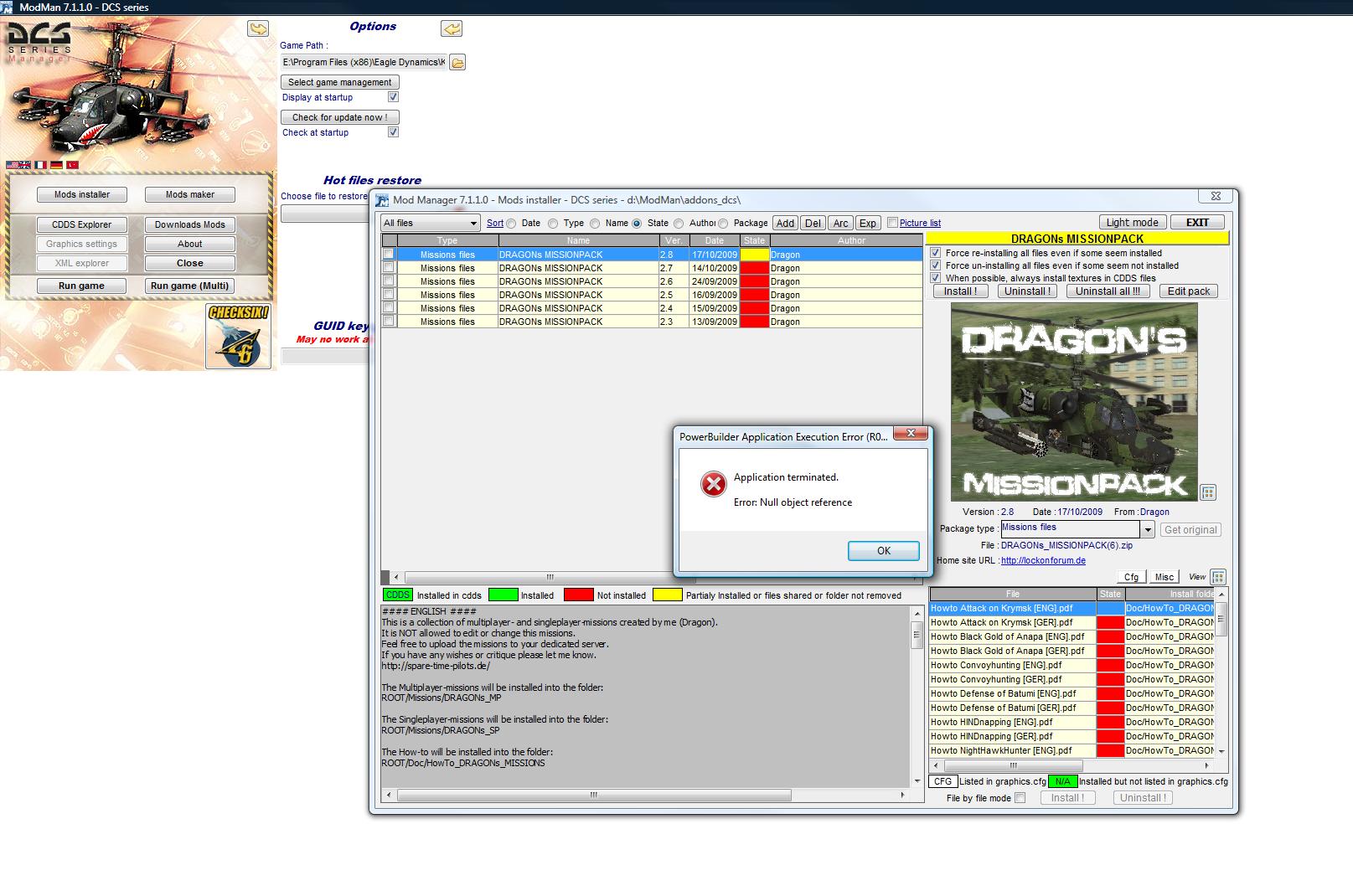Click OK in the error dialog
Screen dimensions: 1353x896
click(x=884, y=551)
